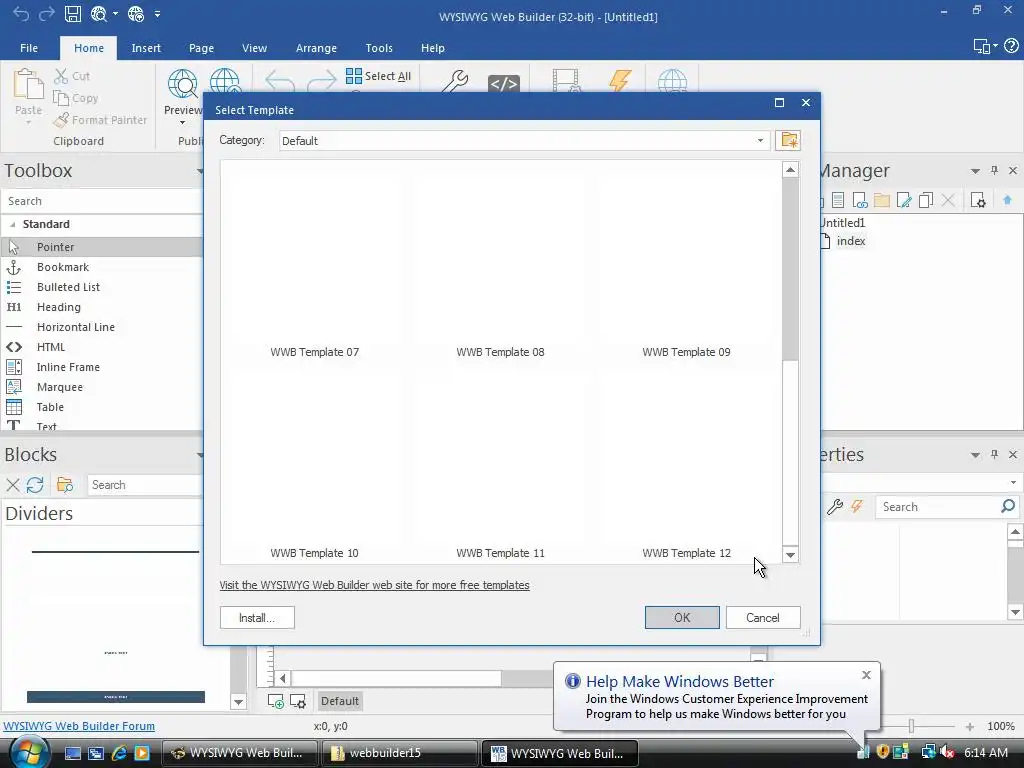Open the Category dropdown in Select Template
1024x768 pixels.
click(x=760, y=140)
